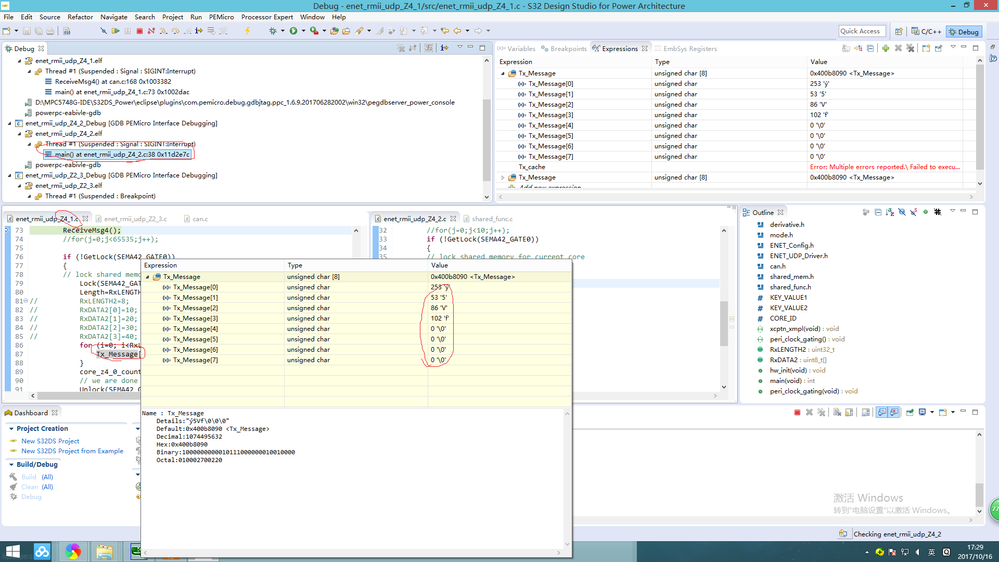Click Open Console icon in the console toolbar

(x=943, y=412)
